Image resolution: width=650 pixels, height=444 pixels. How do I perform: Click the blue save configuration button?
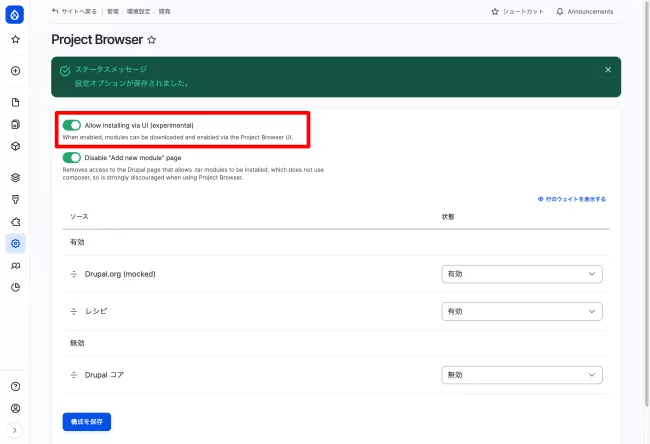pos(87,422)
